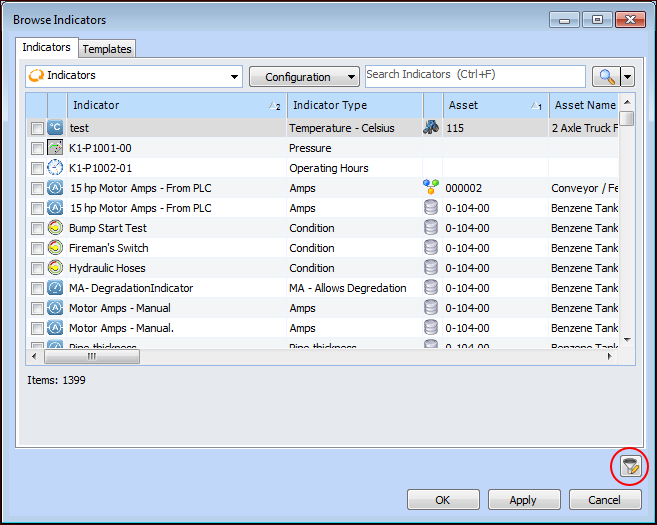Viewport: 657px width, 525px height.
Task: Click the Apply button
Action: pyautogui.click(x=522, y=500)
